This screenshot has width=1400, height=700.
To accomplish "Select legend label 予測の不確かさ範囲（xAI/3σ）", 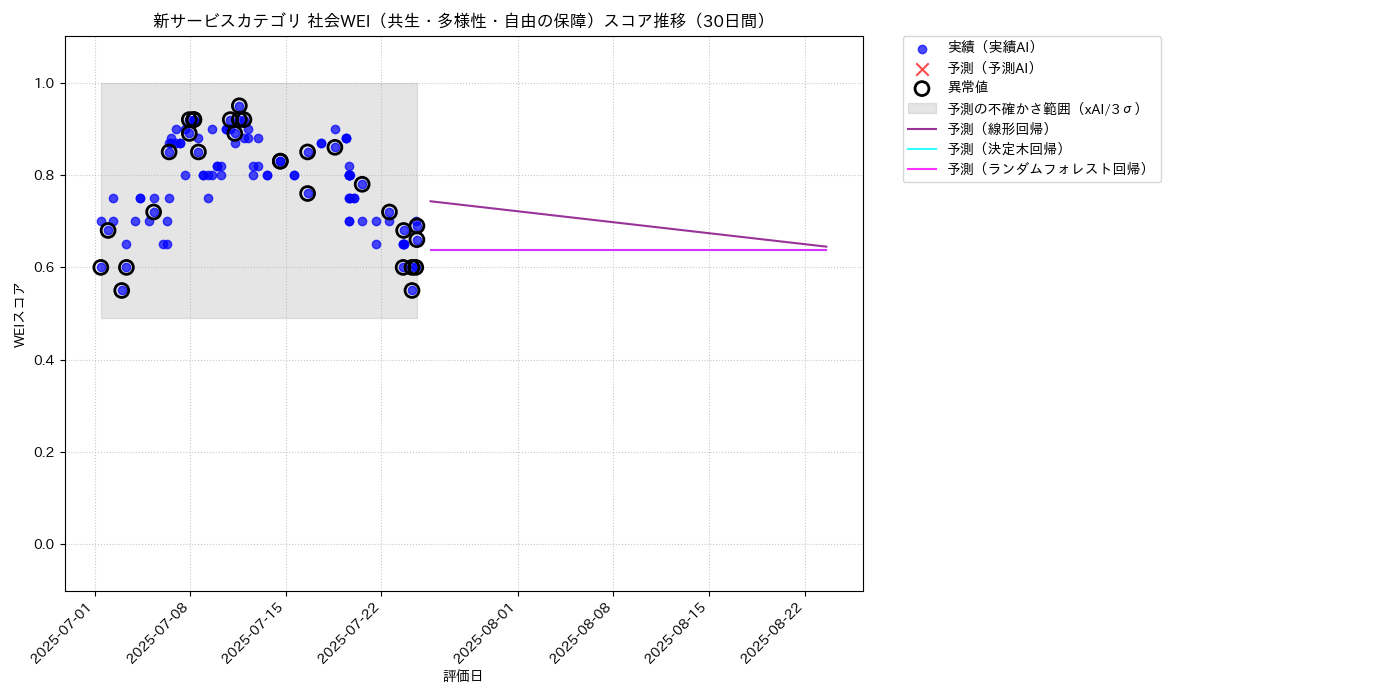I will (1045, 108).
